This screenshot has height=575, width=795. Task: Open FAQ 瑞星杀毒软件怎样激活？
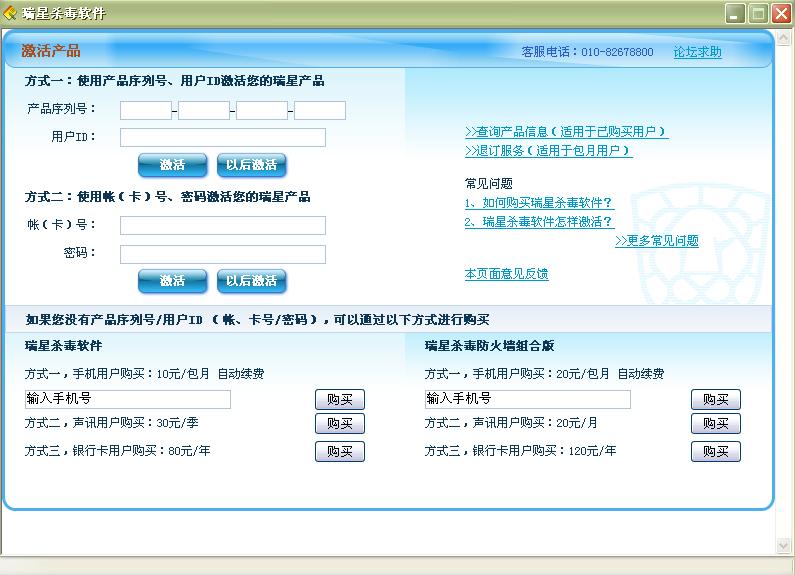[539, 222]
